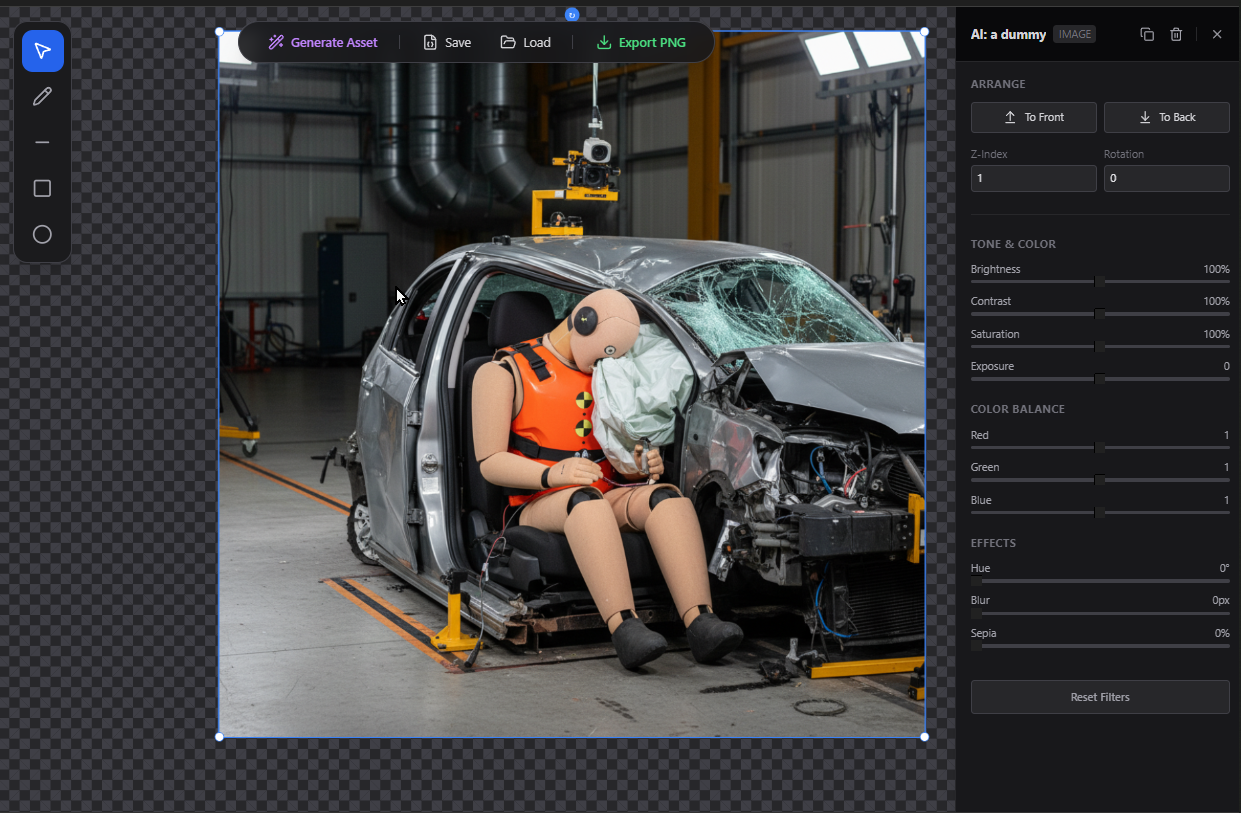Click Generate Asset button
1241x813 pixels.
click(x=323, y=43)
